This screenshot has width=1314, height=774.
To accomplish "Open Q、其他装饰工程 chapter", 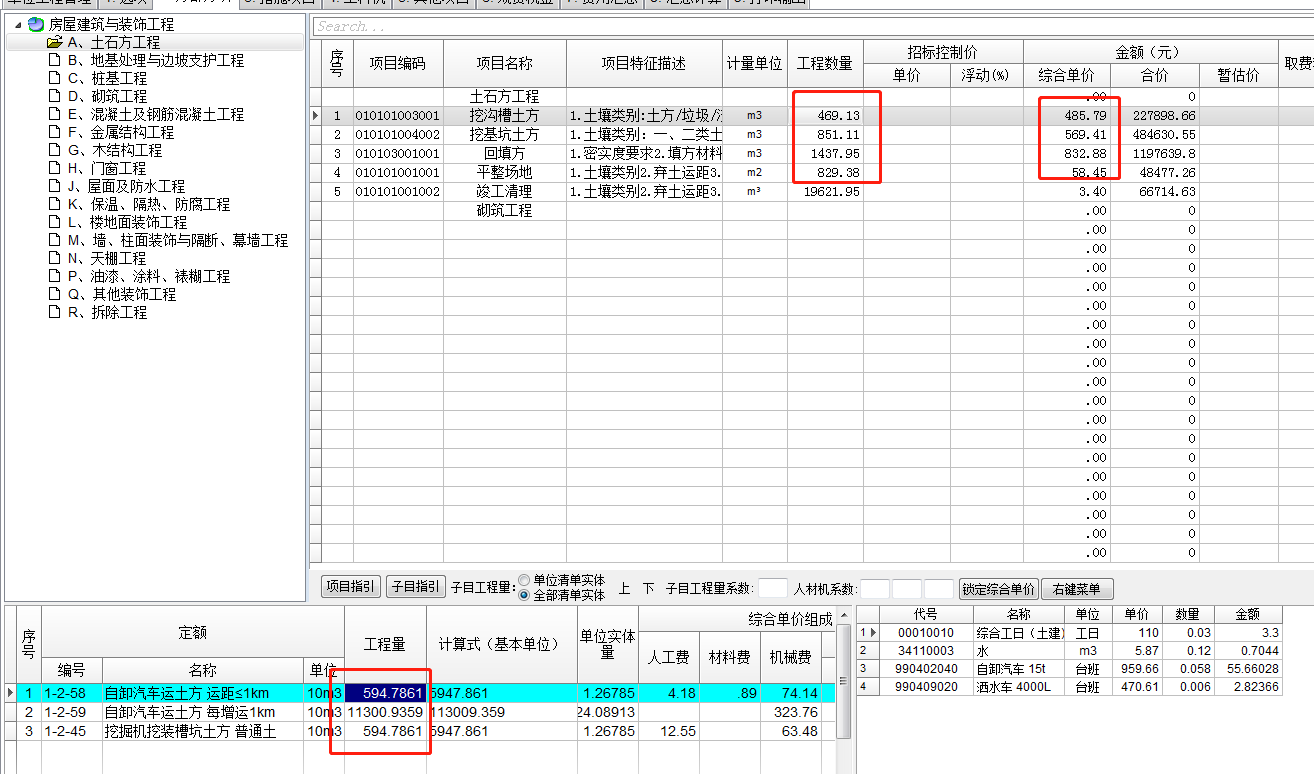I will (x=121, y=294).
